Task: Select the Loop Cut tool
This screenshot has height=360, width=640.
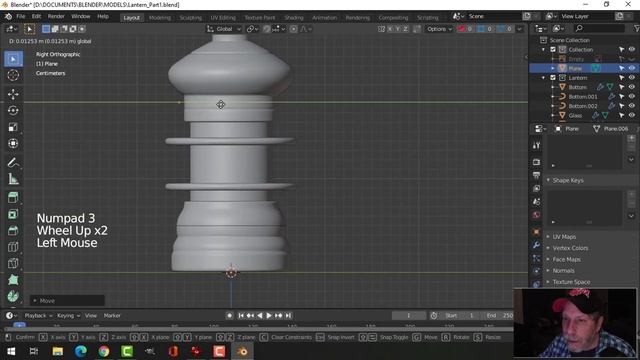Action: point(13,247)
